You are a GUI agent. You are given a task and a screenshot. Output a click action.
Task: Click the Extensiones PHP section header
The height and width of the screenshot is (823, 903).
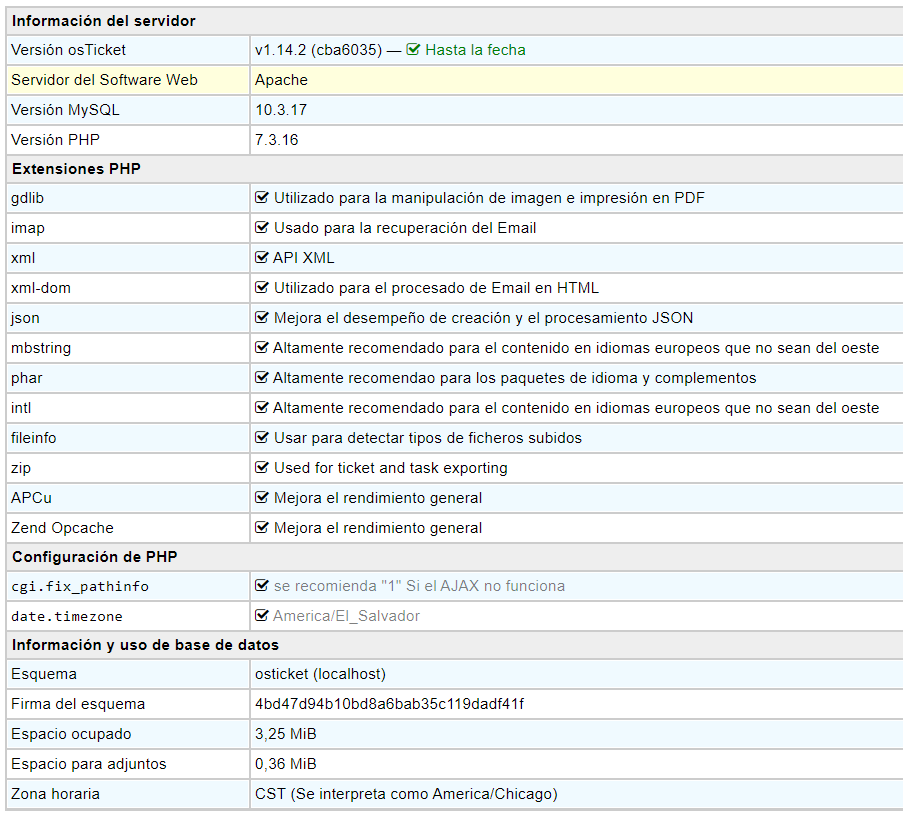tap(76, 169)
